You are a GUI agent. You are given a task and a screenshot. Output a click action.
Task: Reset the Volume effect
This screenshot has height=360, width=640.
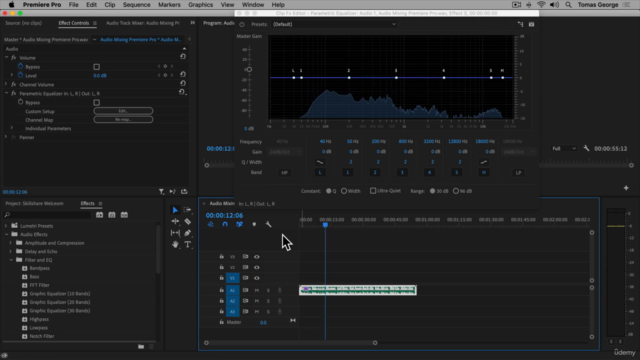183,57
